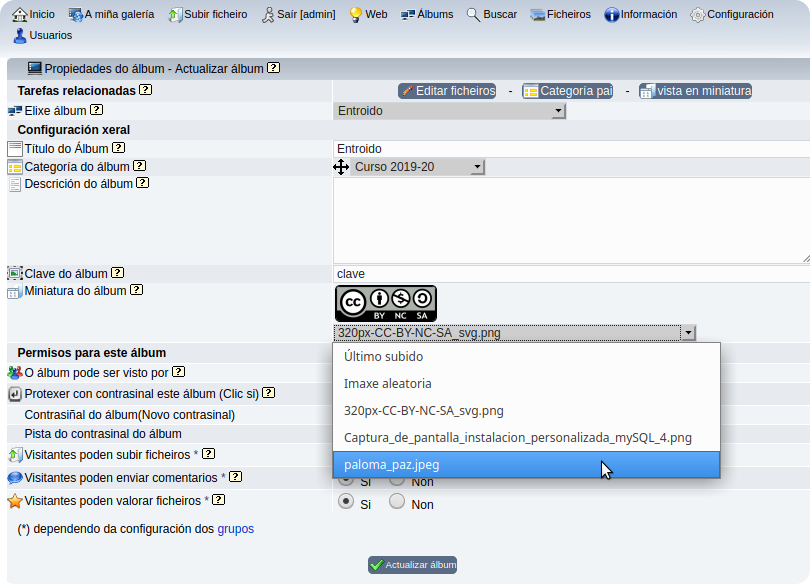Select Non for visitantes poden valorar ficheiros
810x584 pixels.
point(397,502)
